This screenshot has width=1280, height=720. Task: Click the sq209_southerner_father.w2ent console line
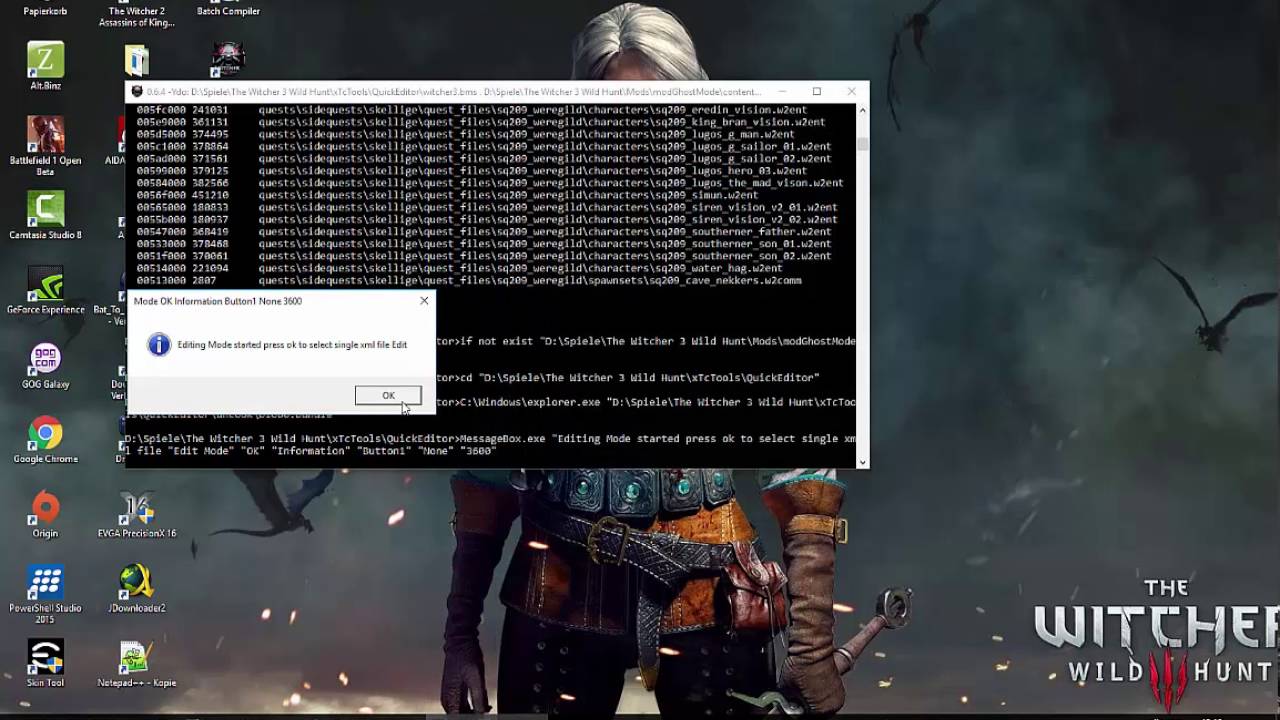484,232
